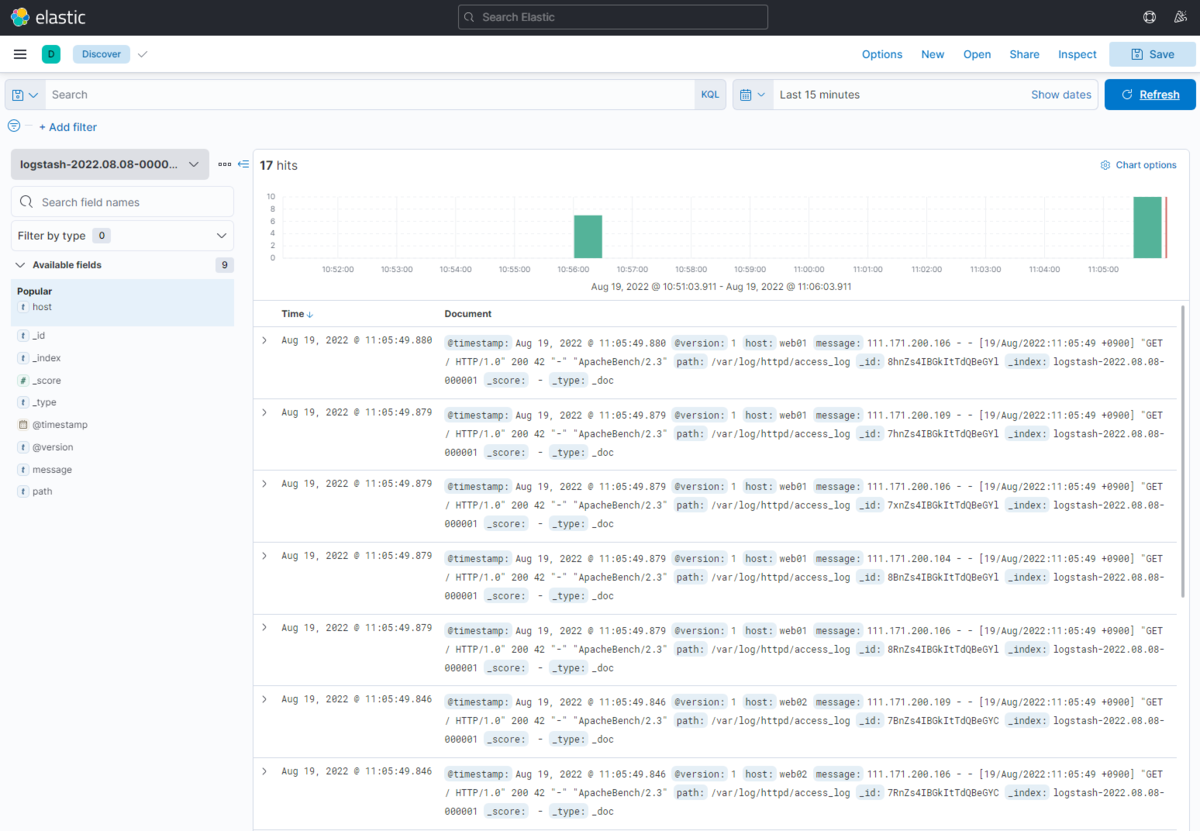Open the hamburger navigation menu
Viewport: 1200px width, 831px height.
20,54
